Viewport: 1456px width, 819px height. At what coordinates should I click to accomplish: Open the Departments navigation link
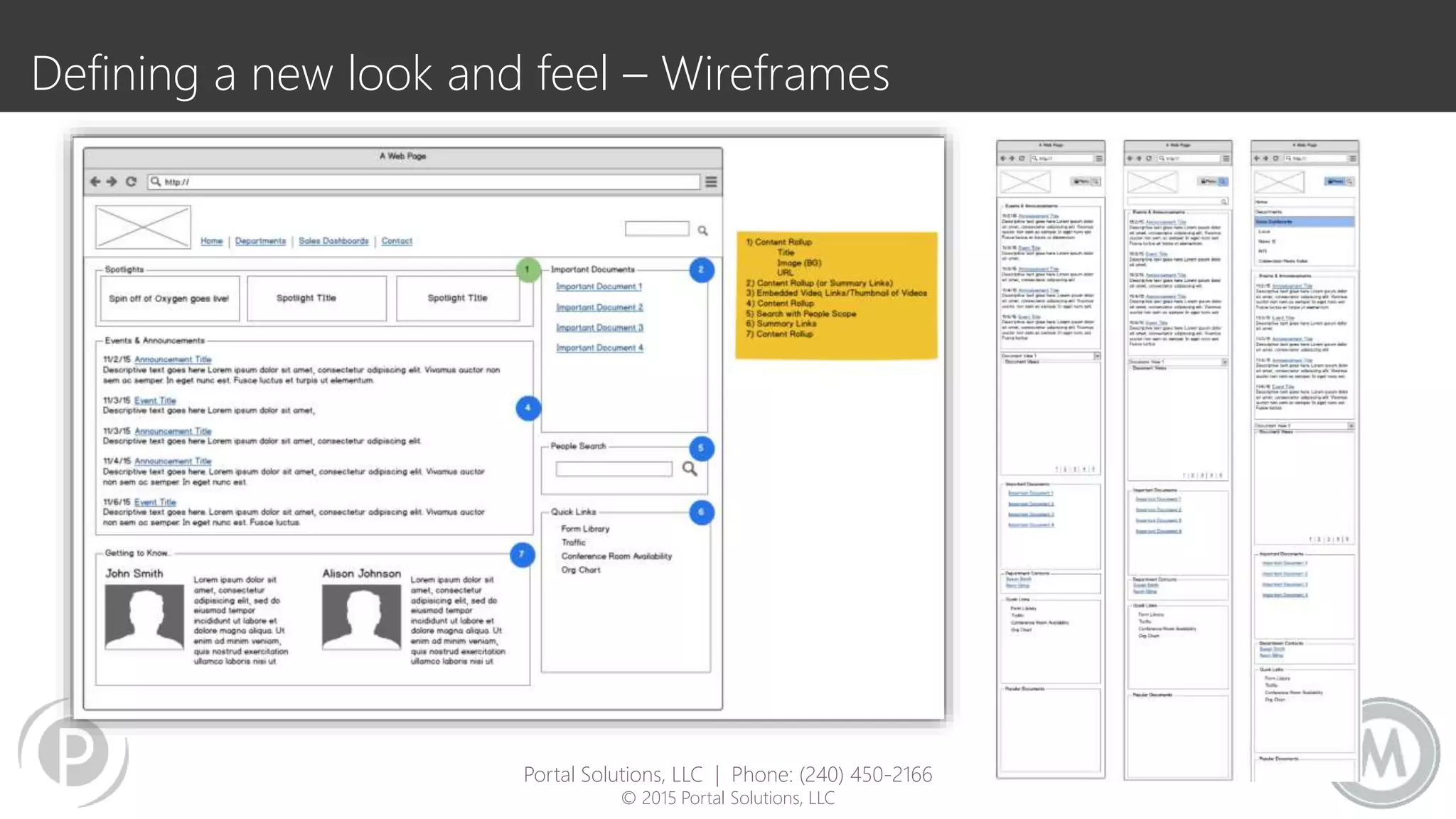(x=260, y=241)
